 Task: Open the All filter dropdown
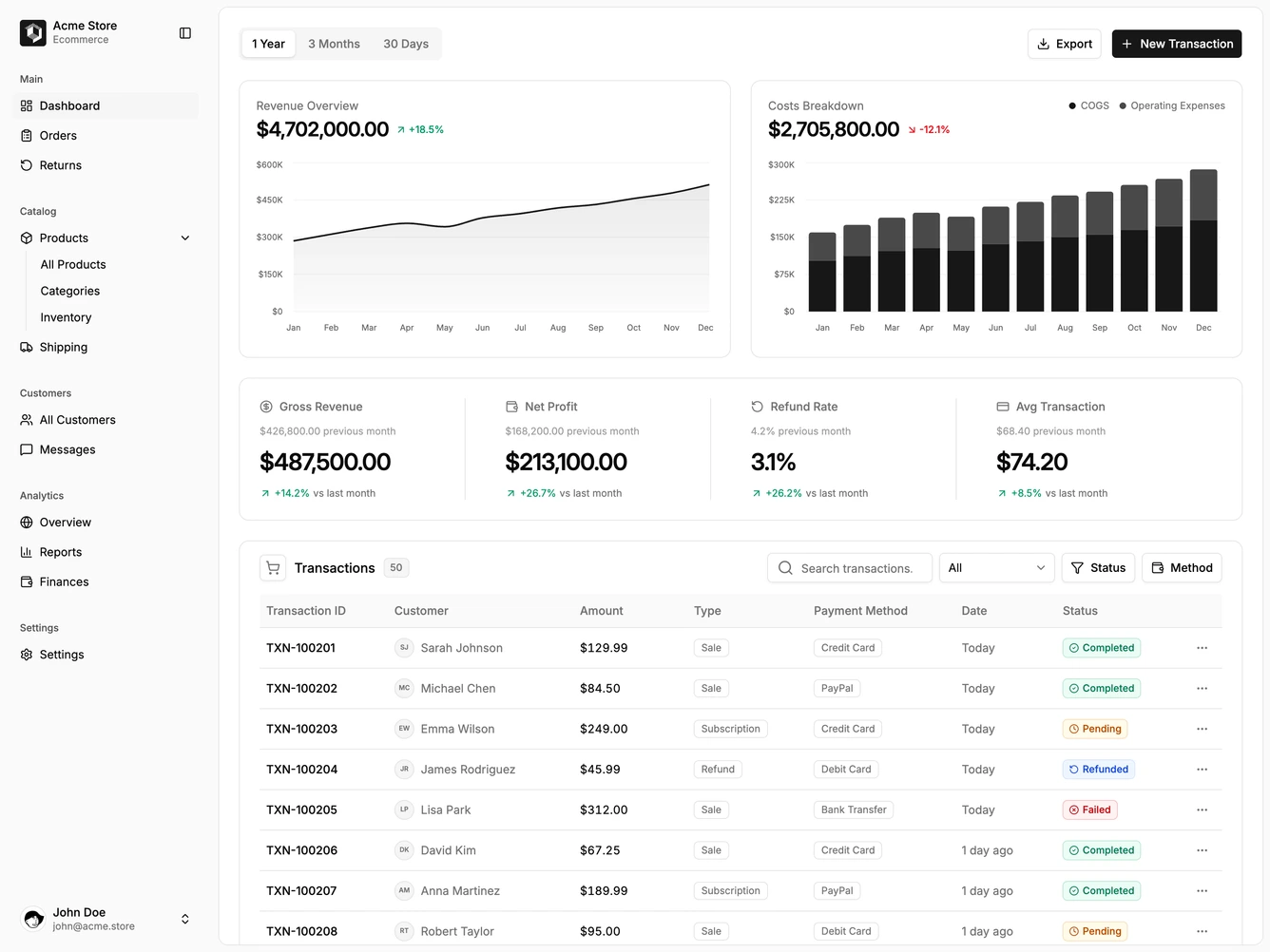coord(997,568)
